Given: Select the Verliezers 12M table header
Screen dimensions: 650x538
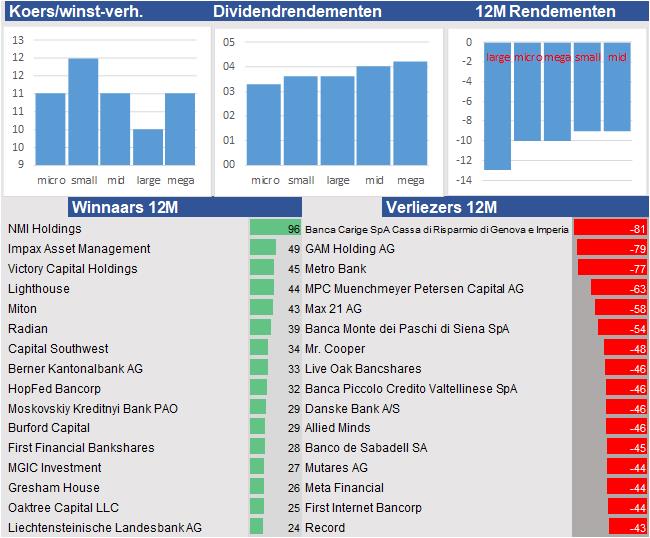Looking at the screenshot, I should pos(440,208).
